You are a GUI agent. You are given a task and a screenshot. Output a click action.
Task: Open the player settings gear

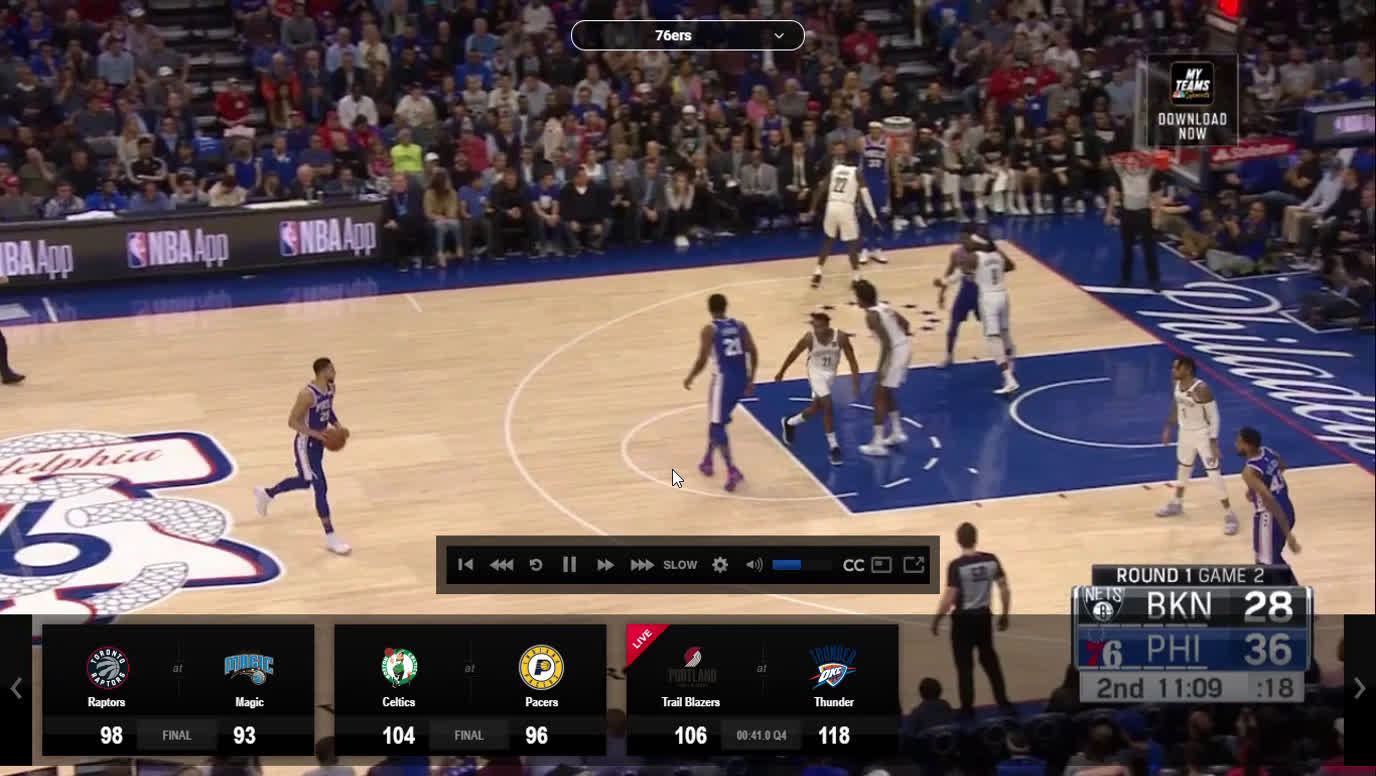(x=720, y=565)
